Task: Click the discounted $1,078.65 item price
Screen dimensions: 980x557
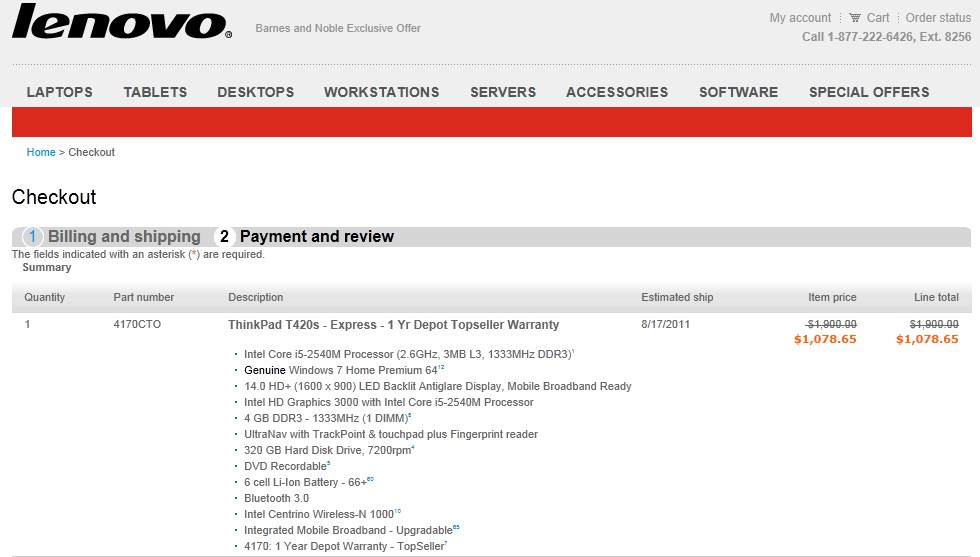Action: (x=825, y=339)
